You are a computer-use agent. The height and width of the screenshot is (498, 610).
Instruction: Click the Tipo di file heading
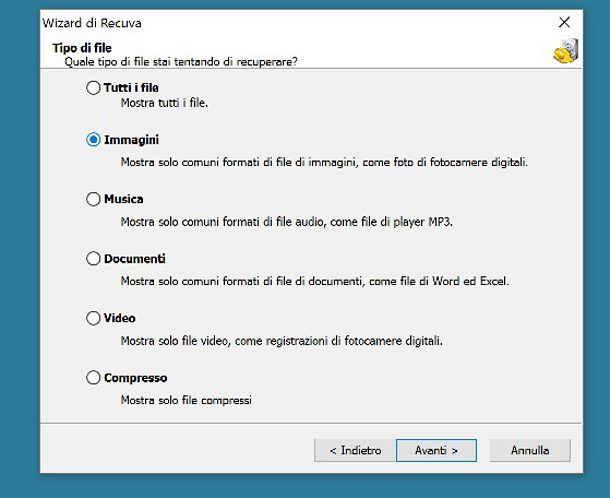(82, 48)
